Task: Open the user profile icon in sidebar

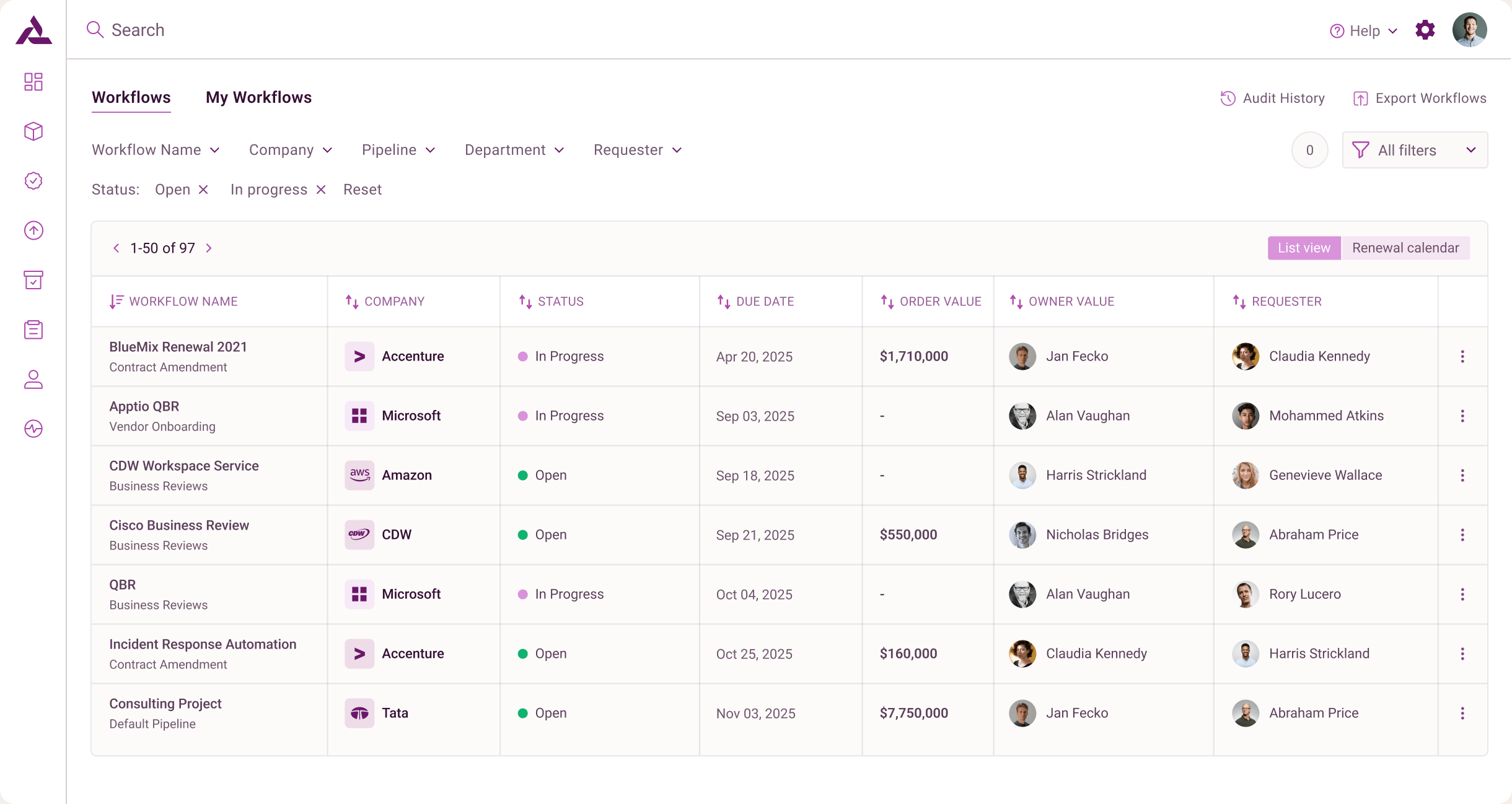Action: [33, 379]
